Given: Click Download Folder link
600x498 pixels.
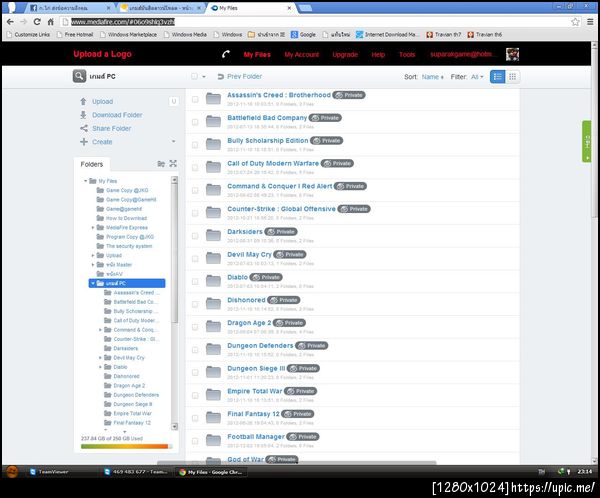Looking at the screenshot, I should 117,115.
